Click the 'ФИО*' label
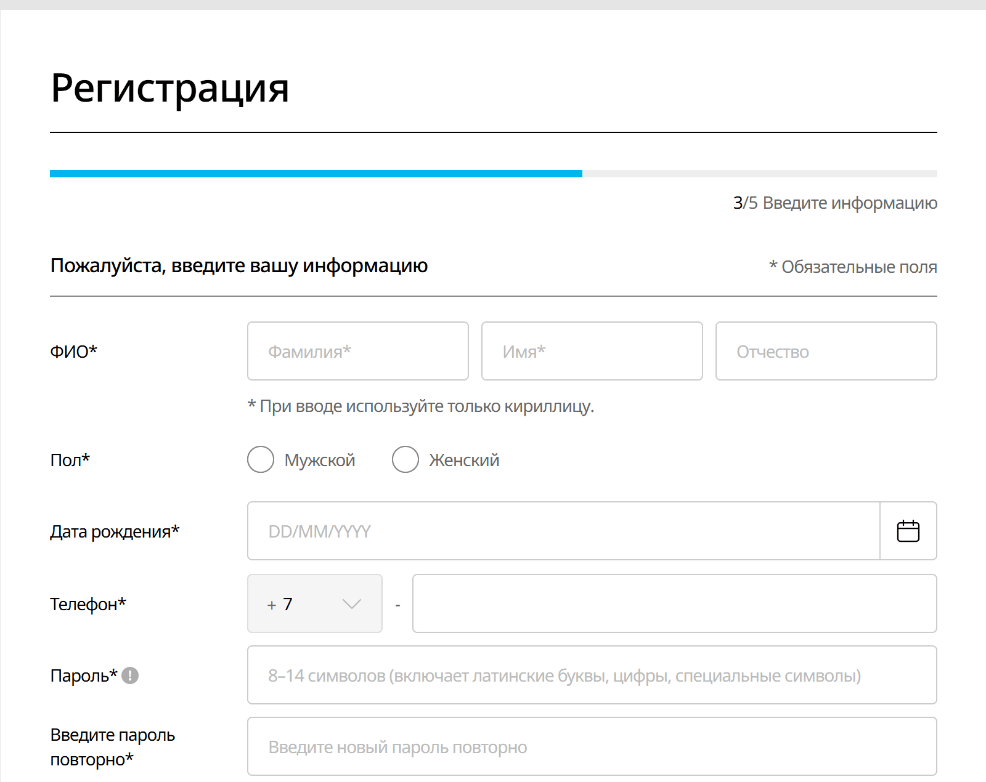This screenshot has height=782, width=986. point(74,351)
